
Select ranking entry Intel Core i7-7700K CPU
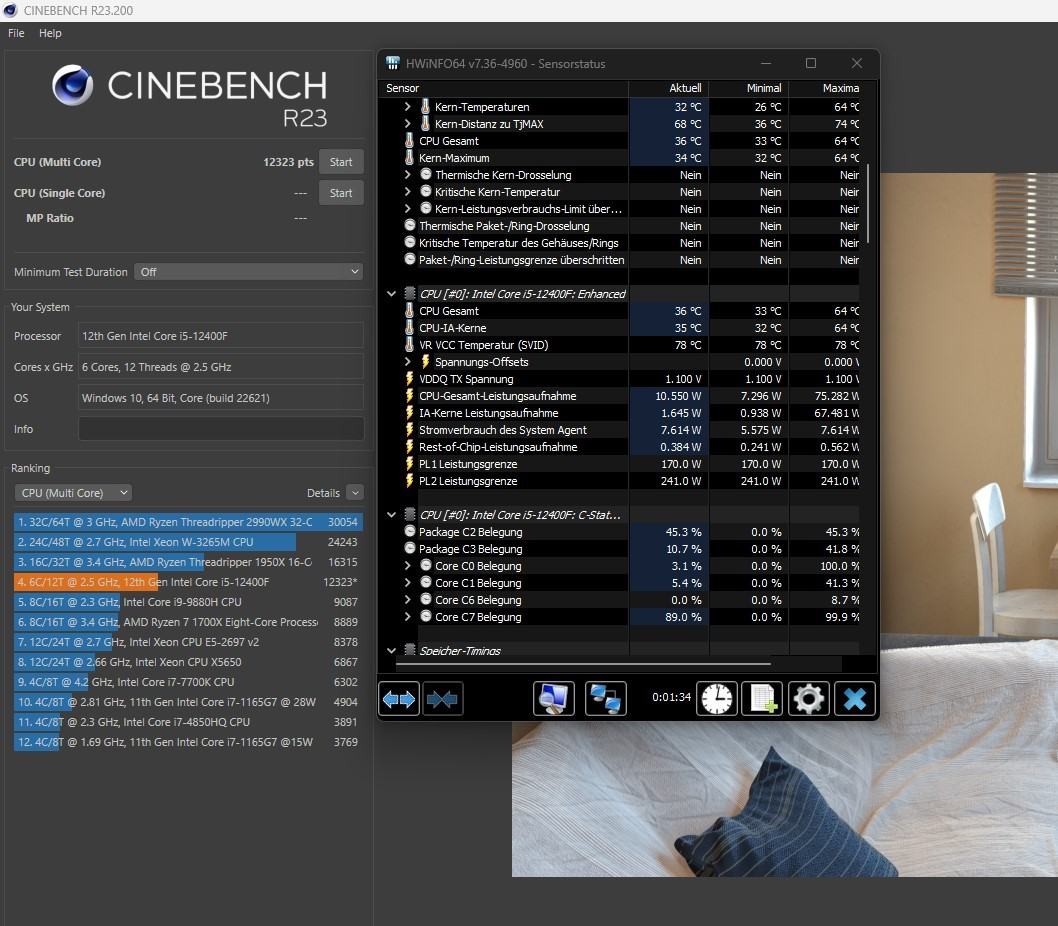tap(188, 682)
